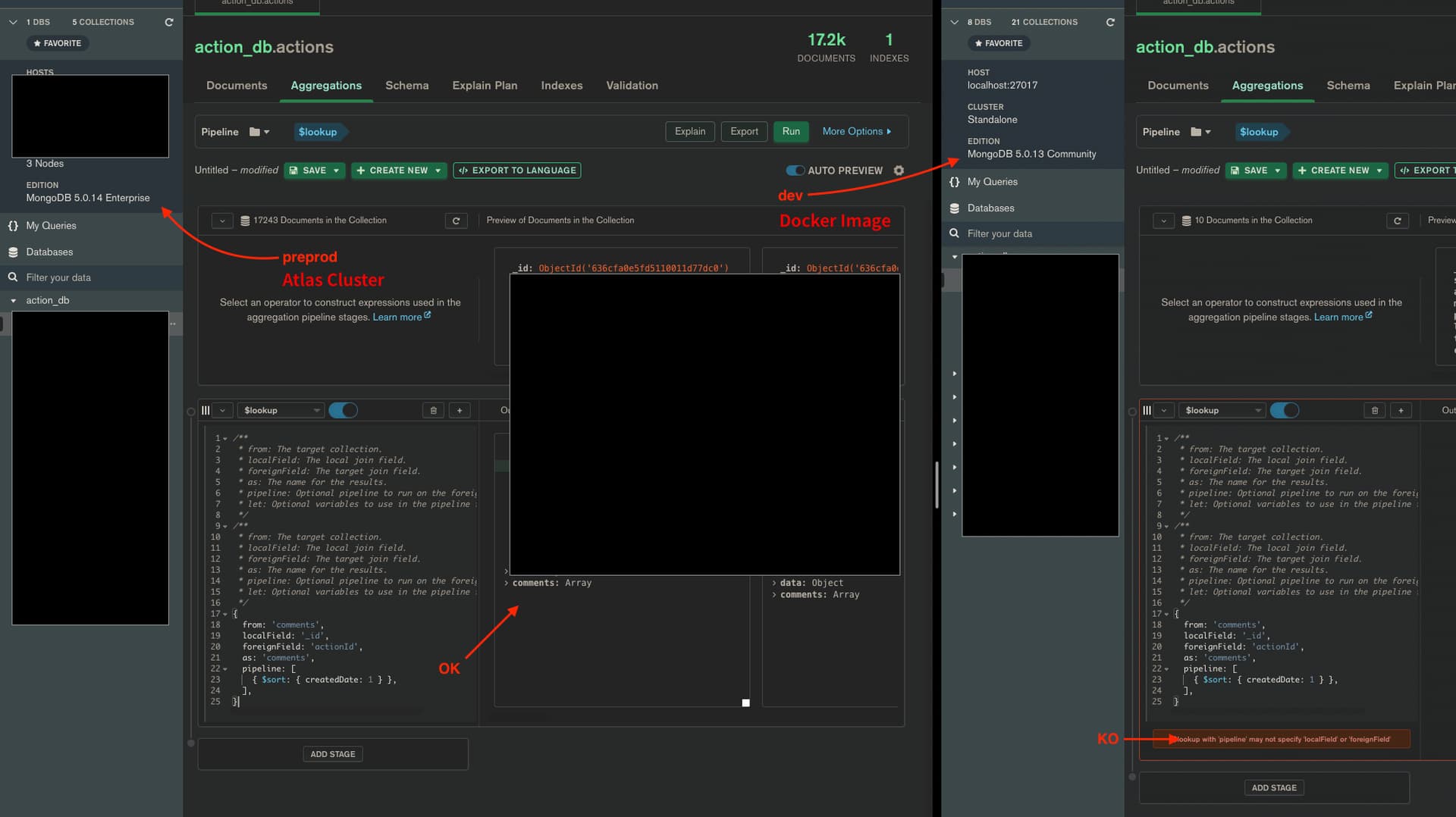
Task: Click the refresh databases icon in left sidebar
Action: [x=169, y=22]
